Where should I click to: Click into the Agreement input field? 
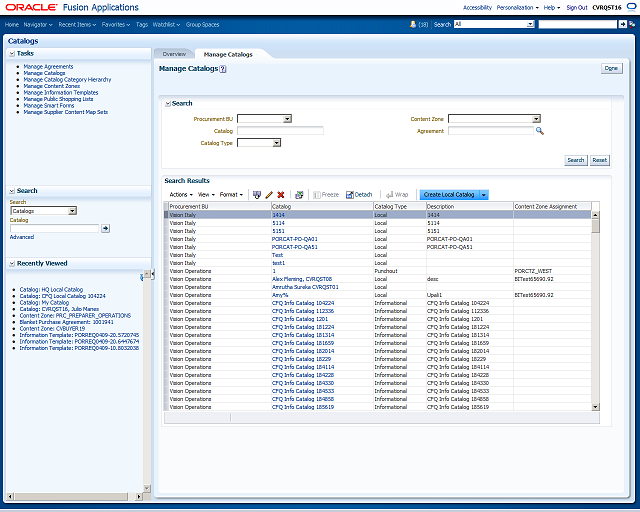pyautogui.click(x=491, y=131)
